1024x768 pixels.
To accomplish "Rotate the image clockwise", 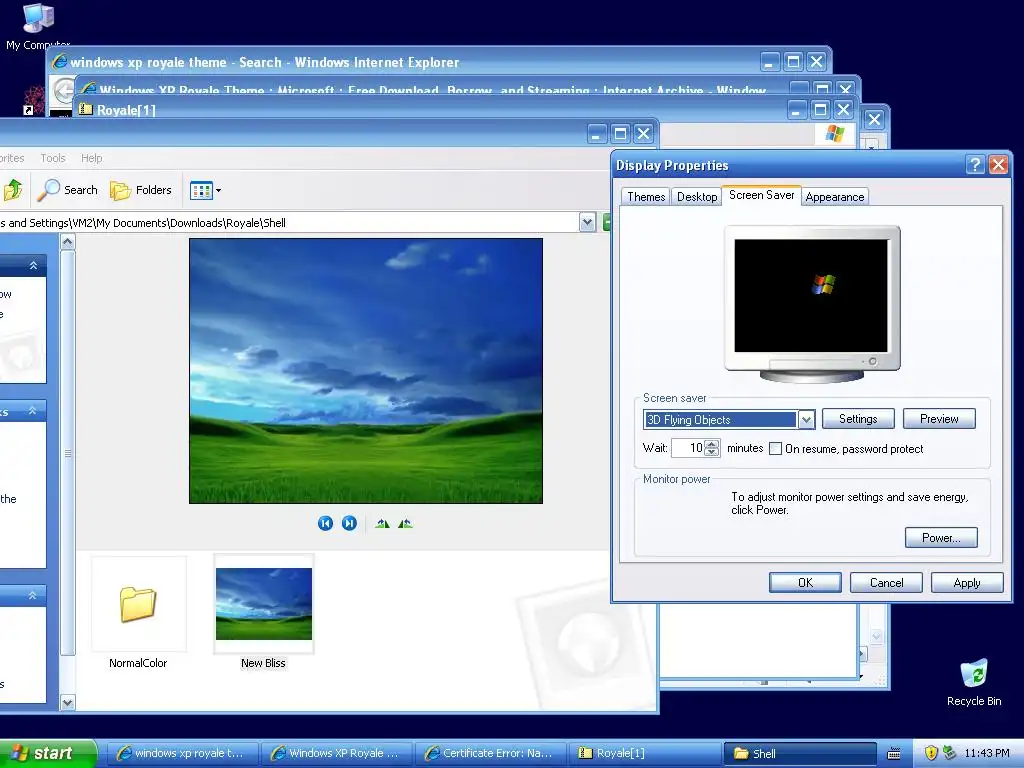I will [383, 523].
